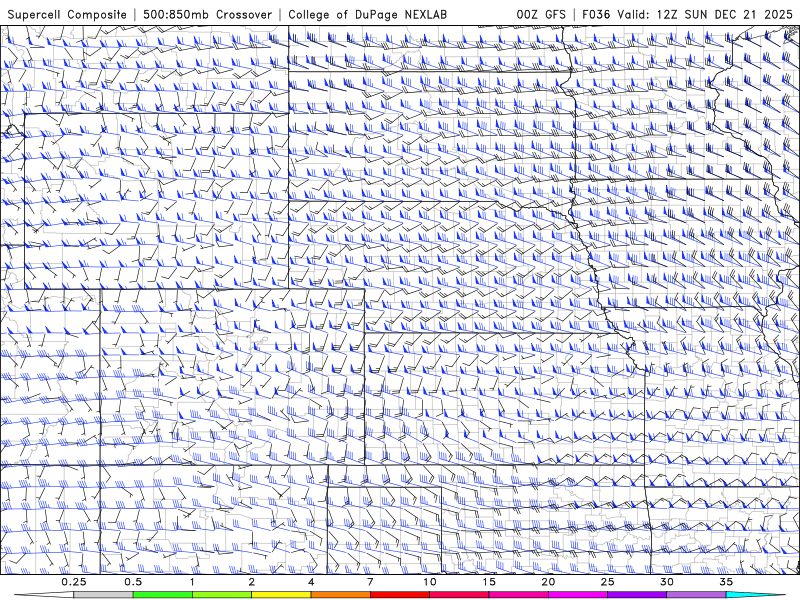Image resolution: width=800 pixels, height=600 pixels.
Task: Click the 'F036' forecast hour label
Action: tap(596, 14)
